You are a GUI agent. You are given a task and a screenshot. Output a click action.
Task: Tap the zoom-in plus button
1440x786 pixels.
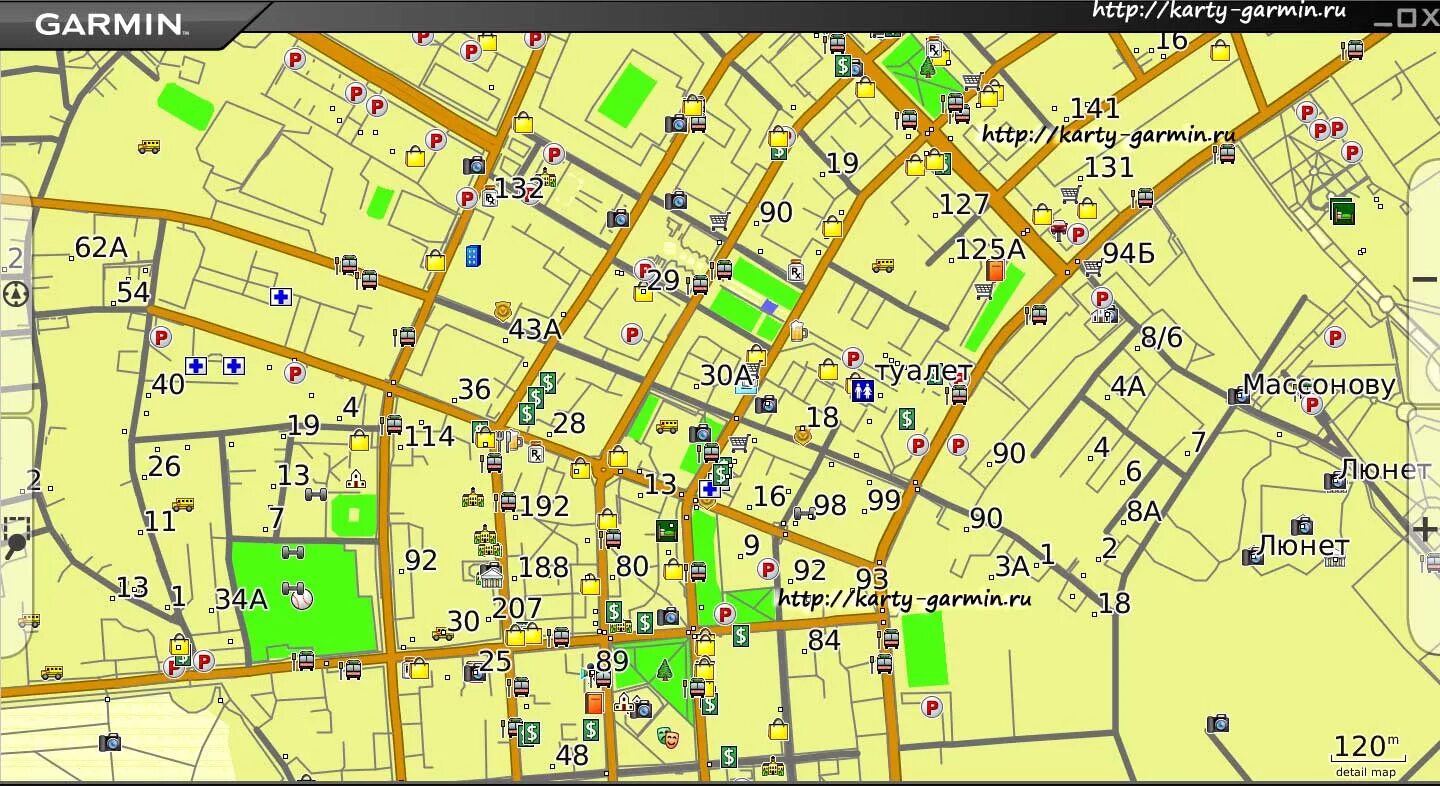tap(1425, 530)
